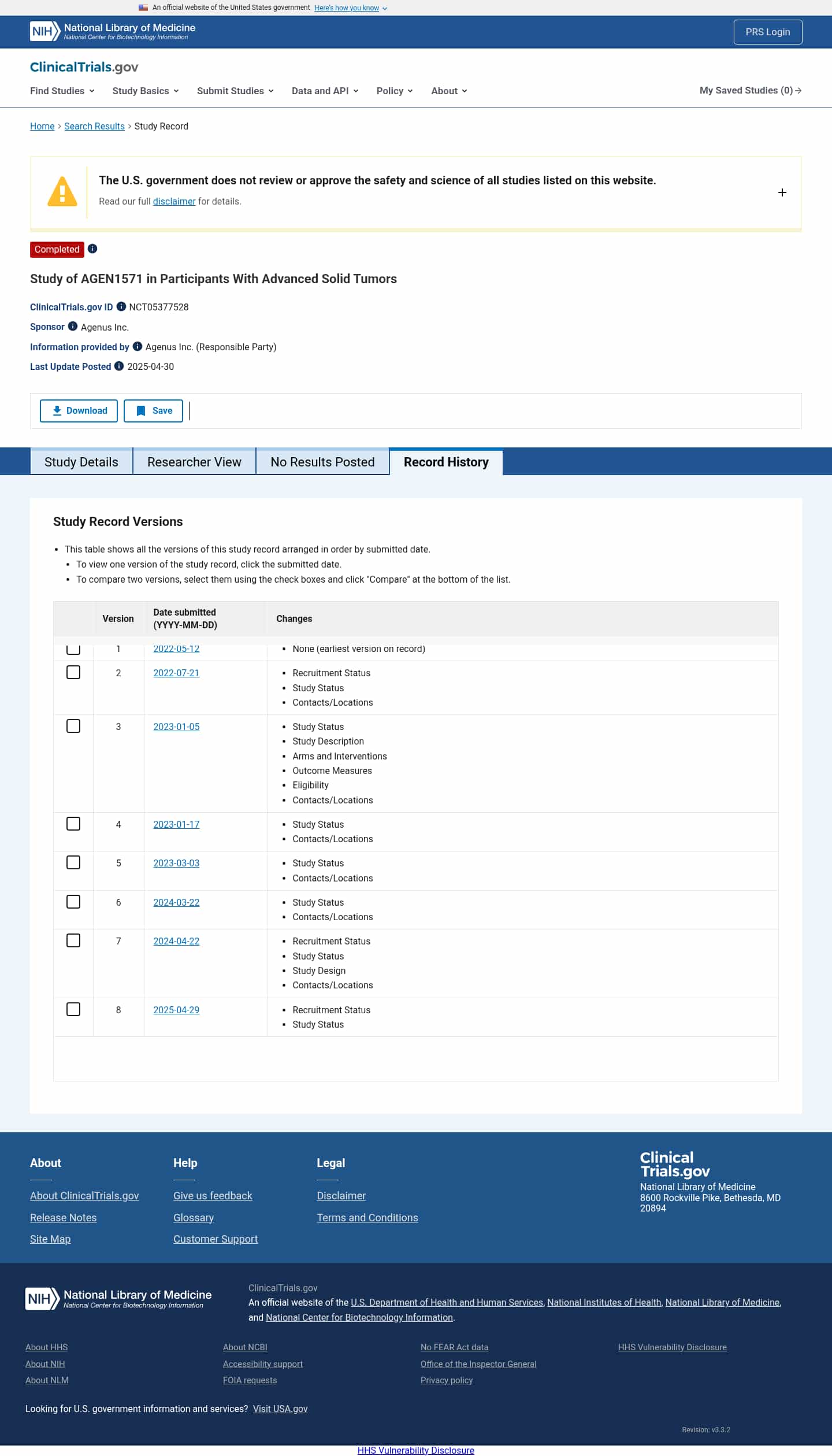Open the Researcher View tab
832x1456 pixels.
(194, 462)
